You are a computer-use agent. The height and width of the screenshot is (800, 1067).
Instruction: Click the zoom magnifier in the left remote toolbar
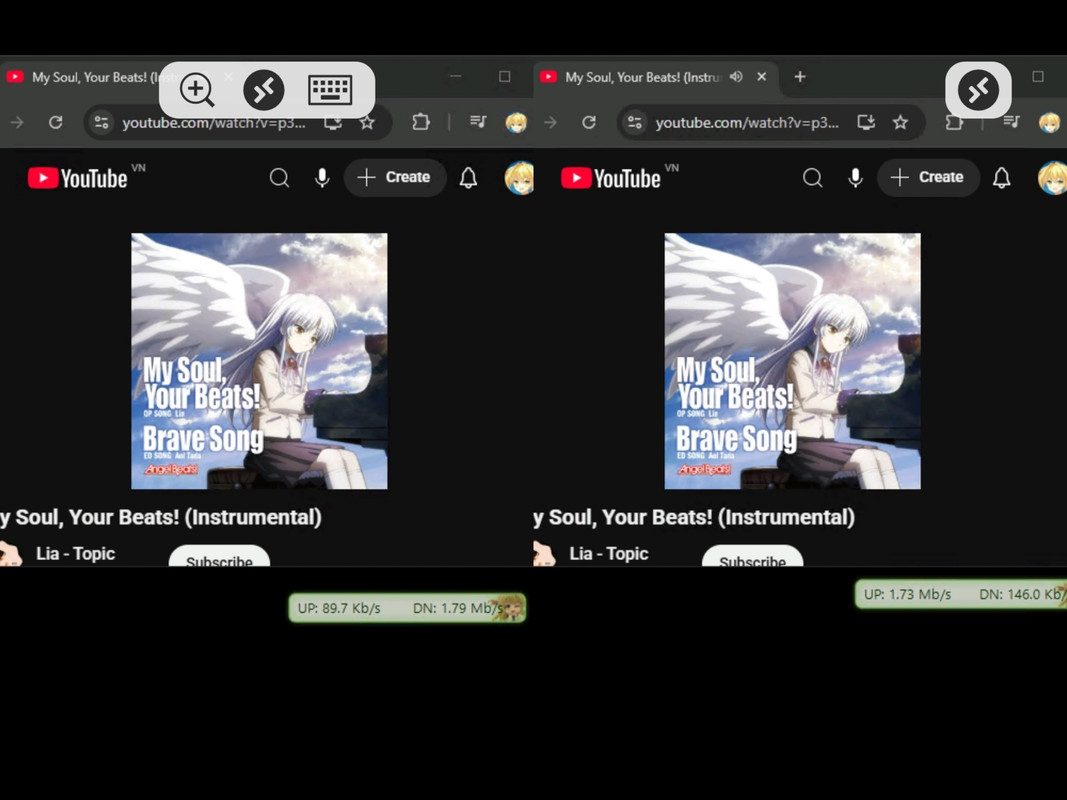(x=197, y=90)
